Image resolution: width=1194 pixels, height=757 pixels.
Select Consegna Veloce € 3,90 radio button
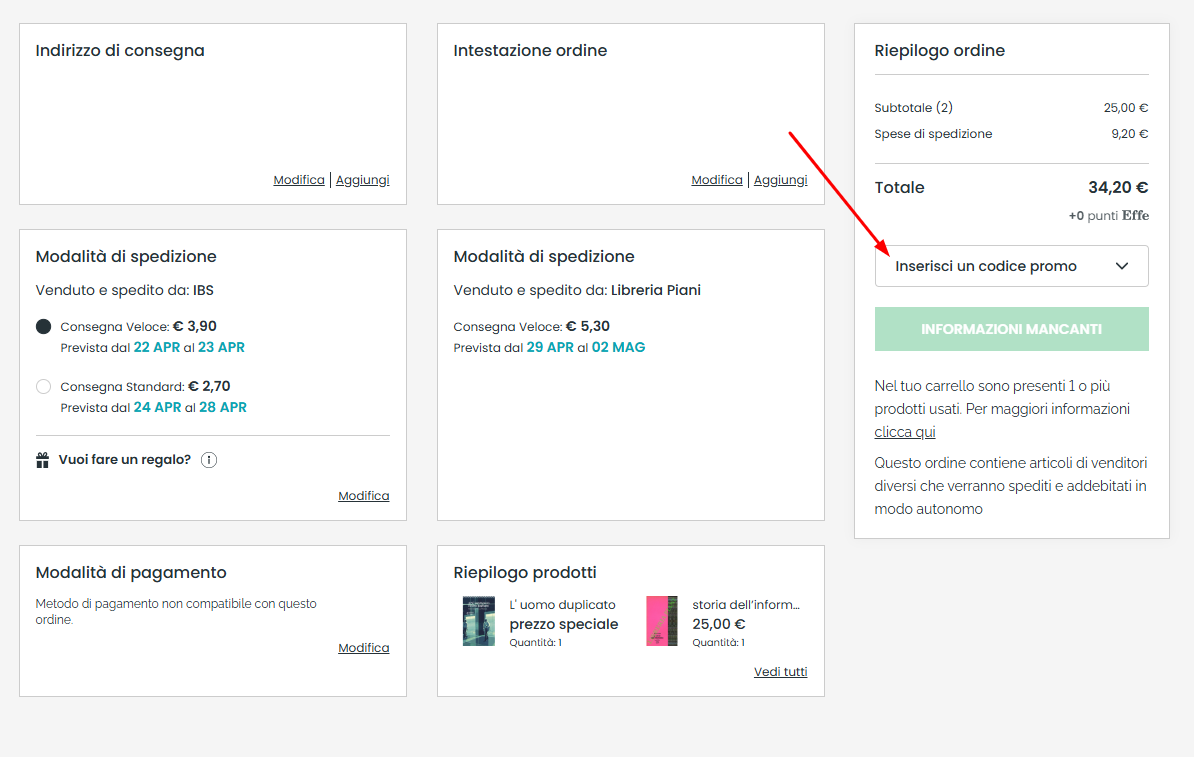point(43,327)
